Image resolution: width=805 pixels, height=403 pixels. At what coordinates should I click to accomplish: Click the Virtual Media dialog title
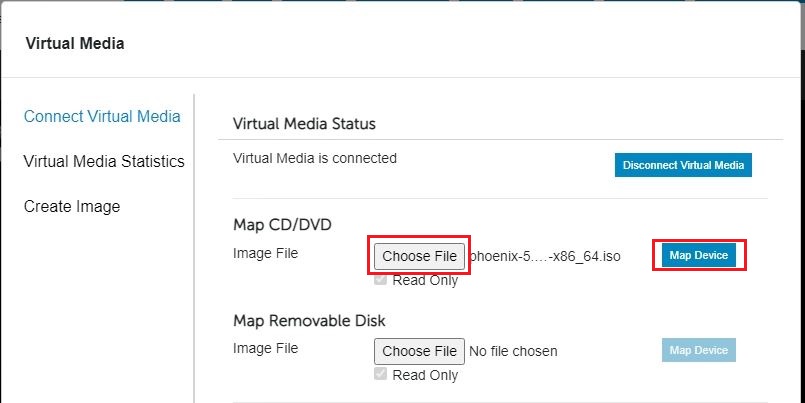click(74, 43)
